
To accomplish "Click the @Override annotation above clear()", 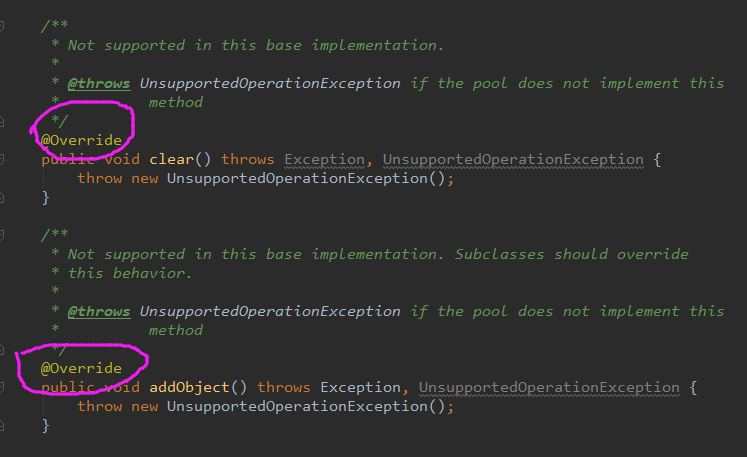I will click(81, 140).
